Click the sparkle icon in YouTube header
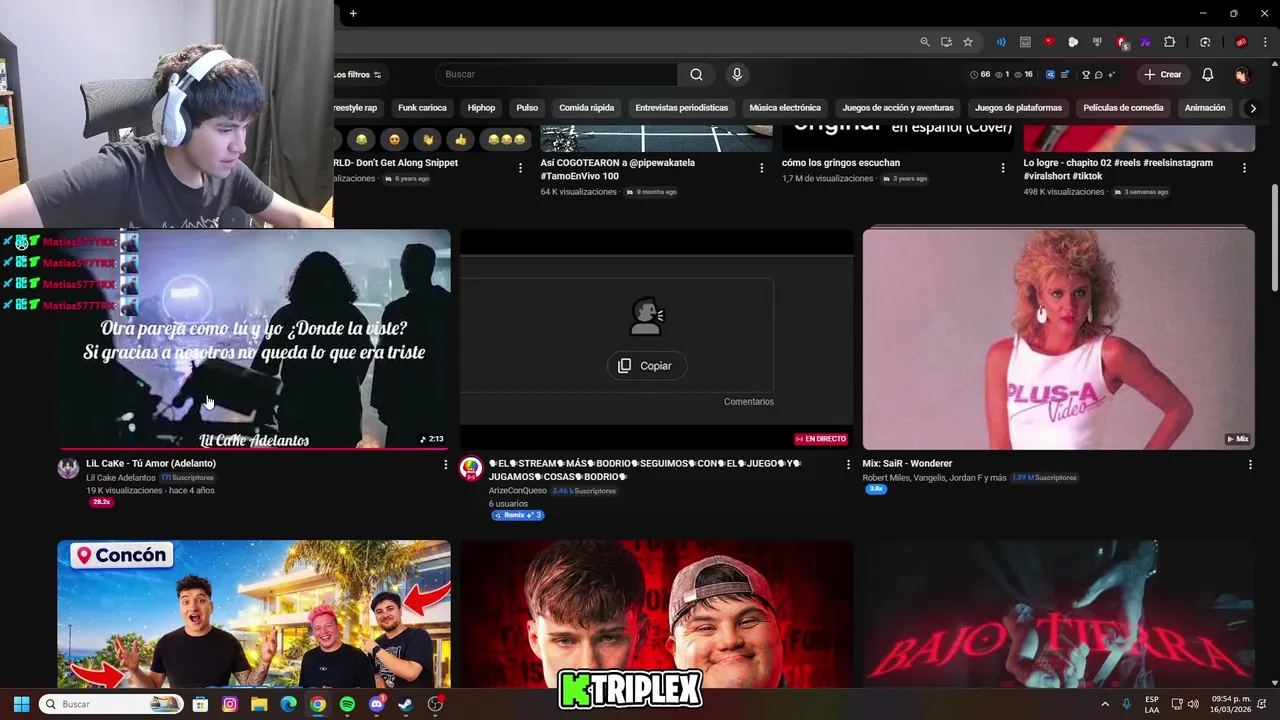 1111,75
